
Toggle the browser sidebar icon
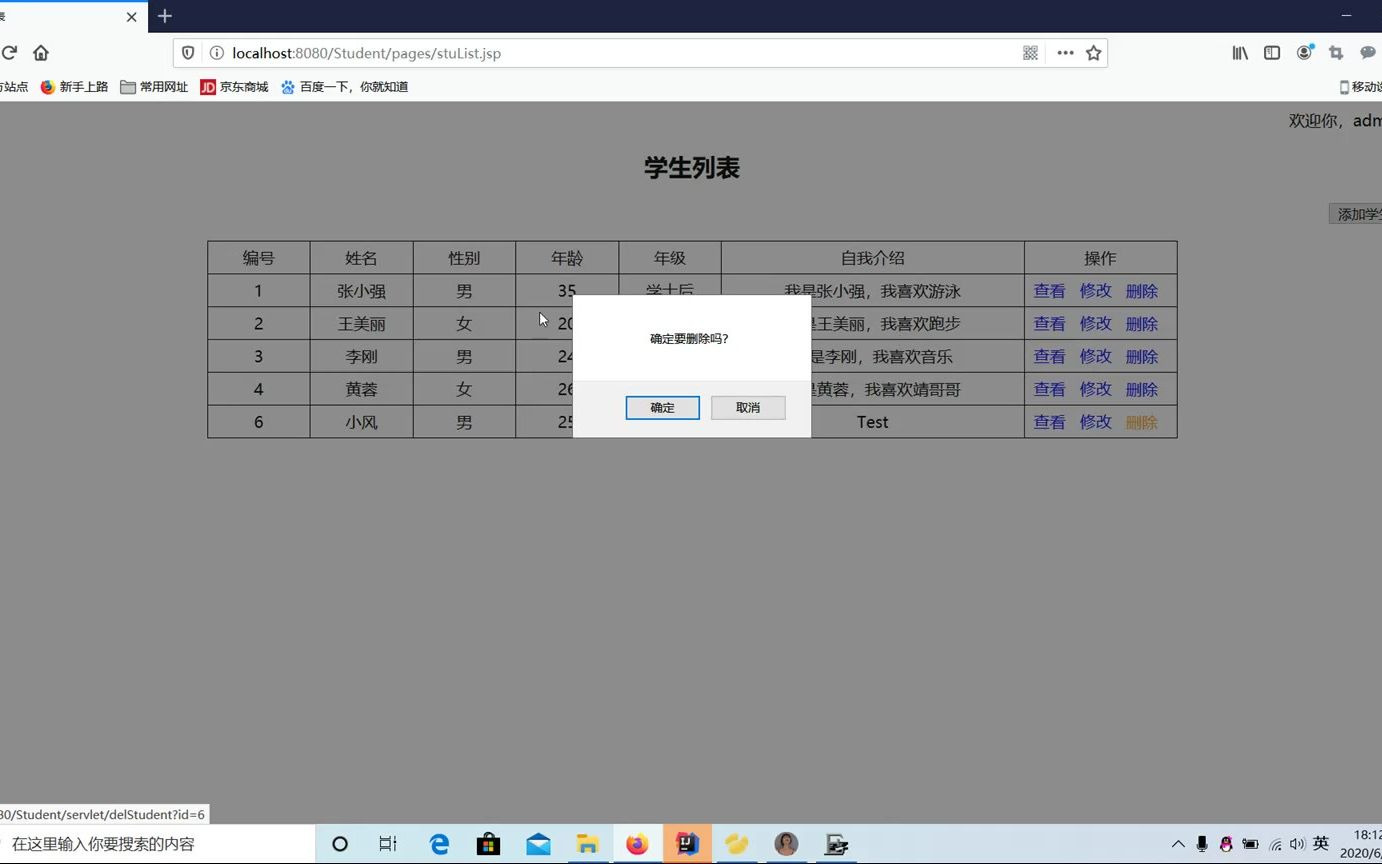pyautogui.click(x=1271, y=53)
